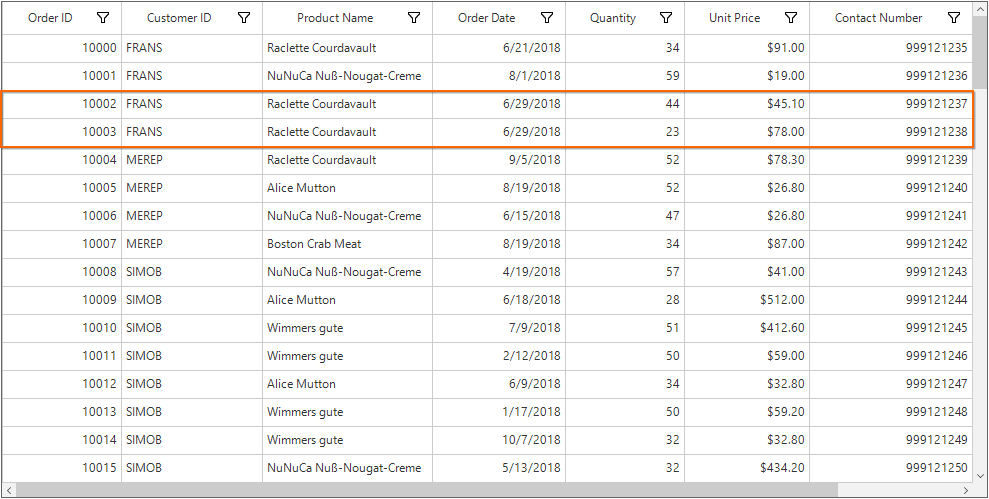Open the Order Date filter icon
Screen dimensions: 989x499
(547, 18)
